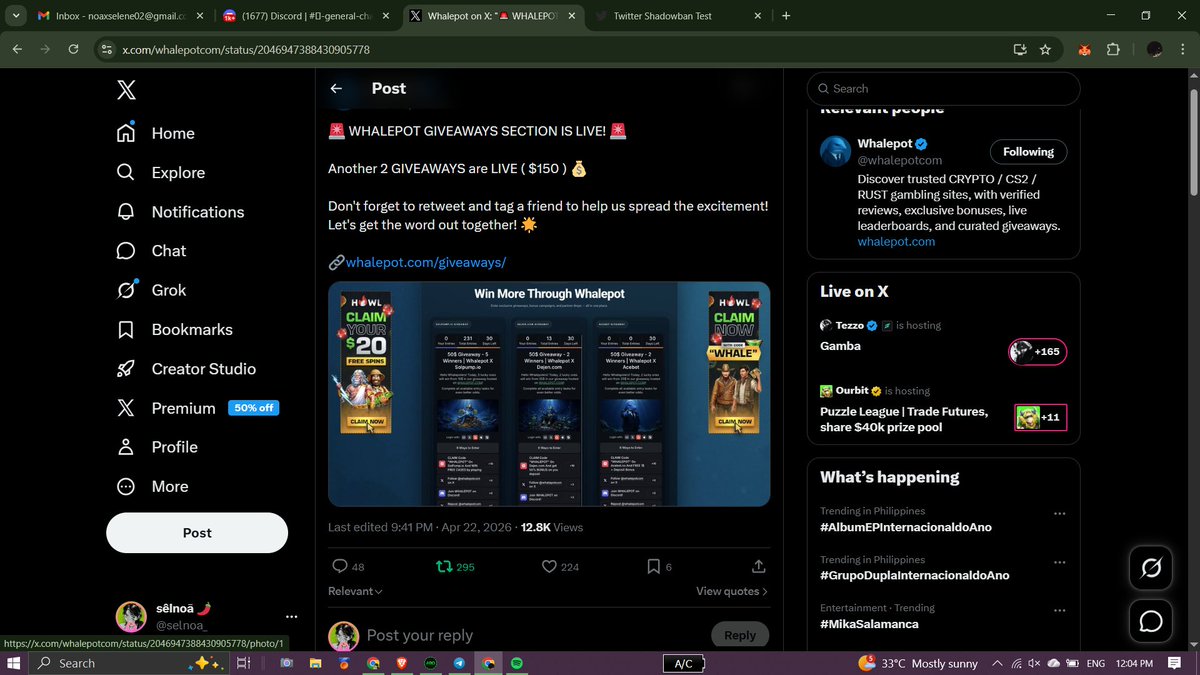Open the #MikaSalamanca trend
Viewport: 1200px width, 675px height.
pyautogui.click(x=869, y=624)
